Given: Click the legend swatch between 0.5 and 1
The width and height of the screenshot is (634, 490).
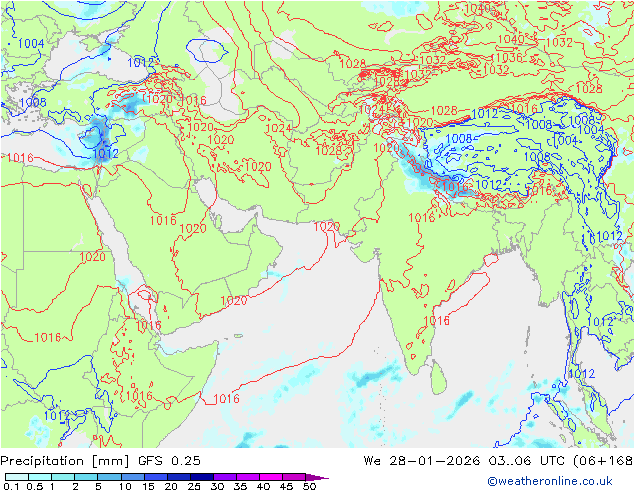Looking at the screenshot, I should click(x=40, y=477).
